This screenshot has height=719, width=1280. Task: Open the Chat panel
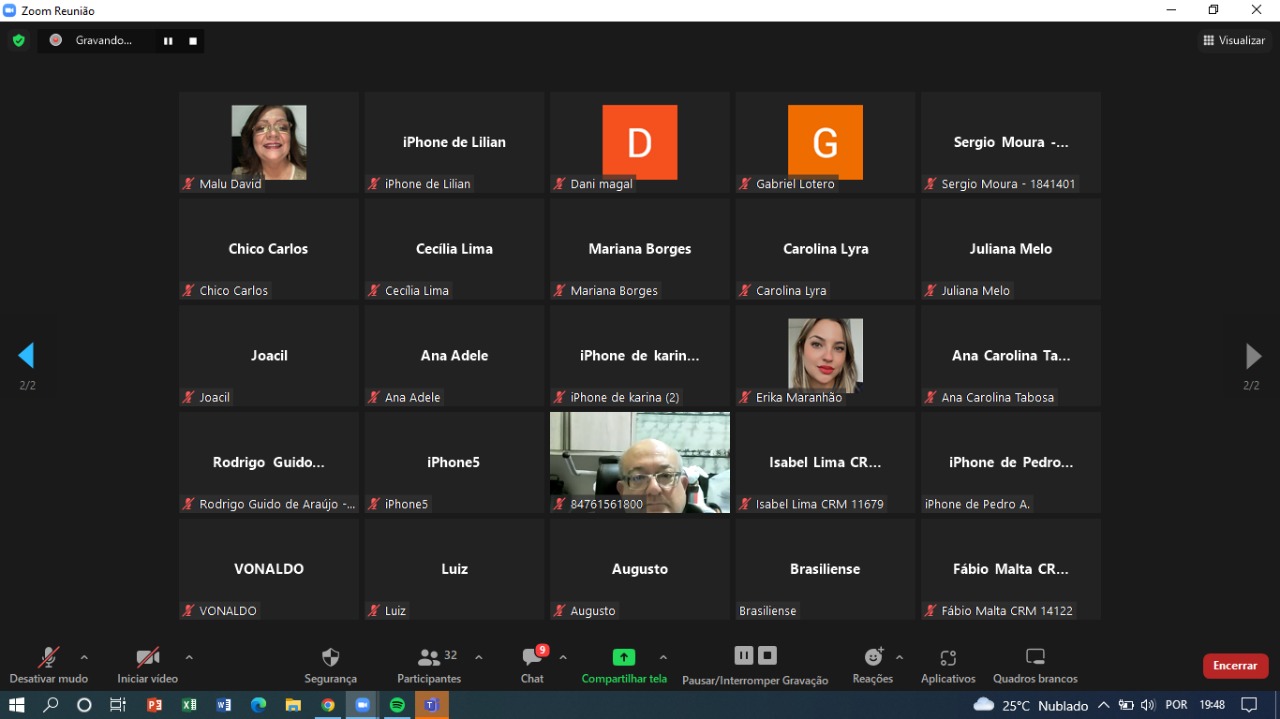tap(532, 658)
